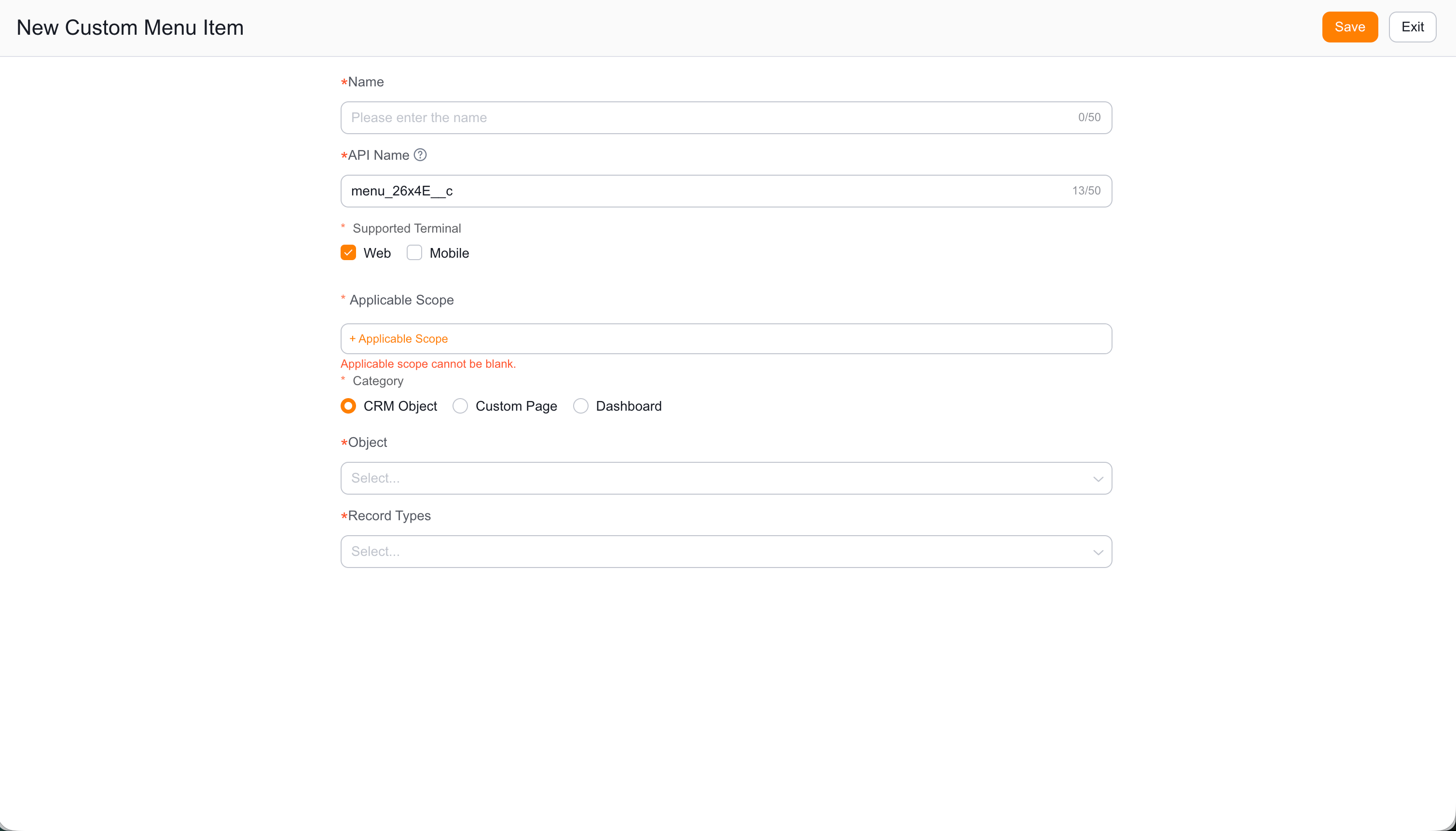The height and width of the screenshot is (831, 1456).
Task: Click the 'Applicable scope cannot be blank.' error text
Action: pos(428,363)
